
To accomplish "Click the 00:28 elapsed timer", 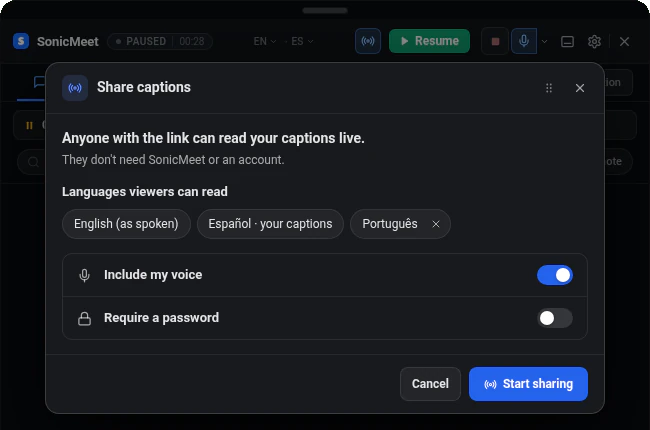I will [x=192, y=41].
